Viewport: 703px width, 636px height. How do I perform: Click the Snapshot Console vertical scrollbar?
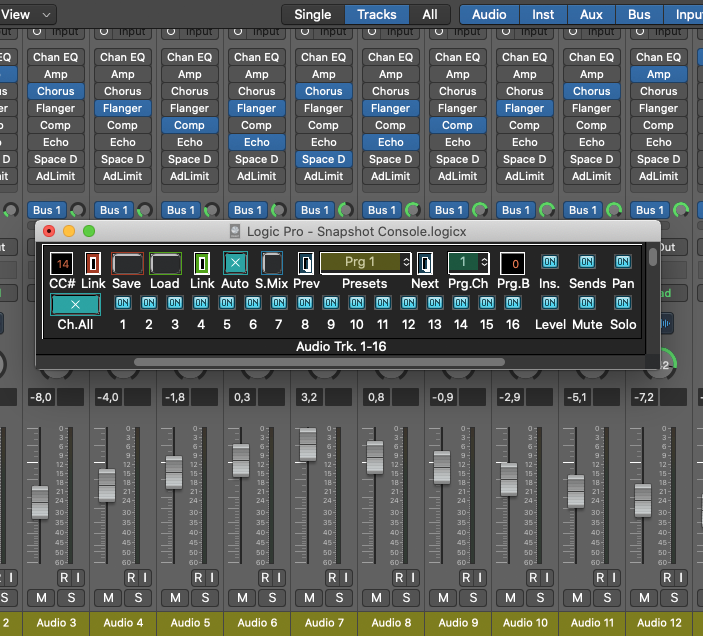point(653,256)
